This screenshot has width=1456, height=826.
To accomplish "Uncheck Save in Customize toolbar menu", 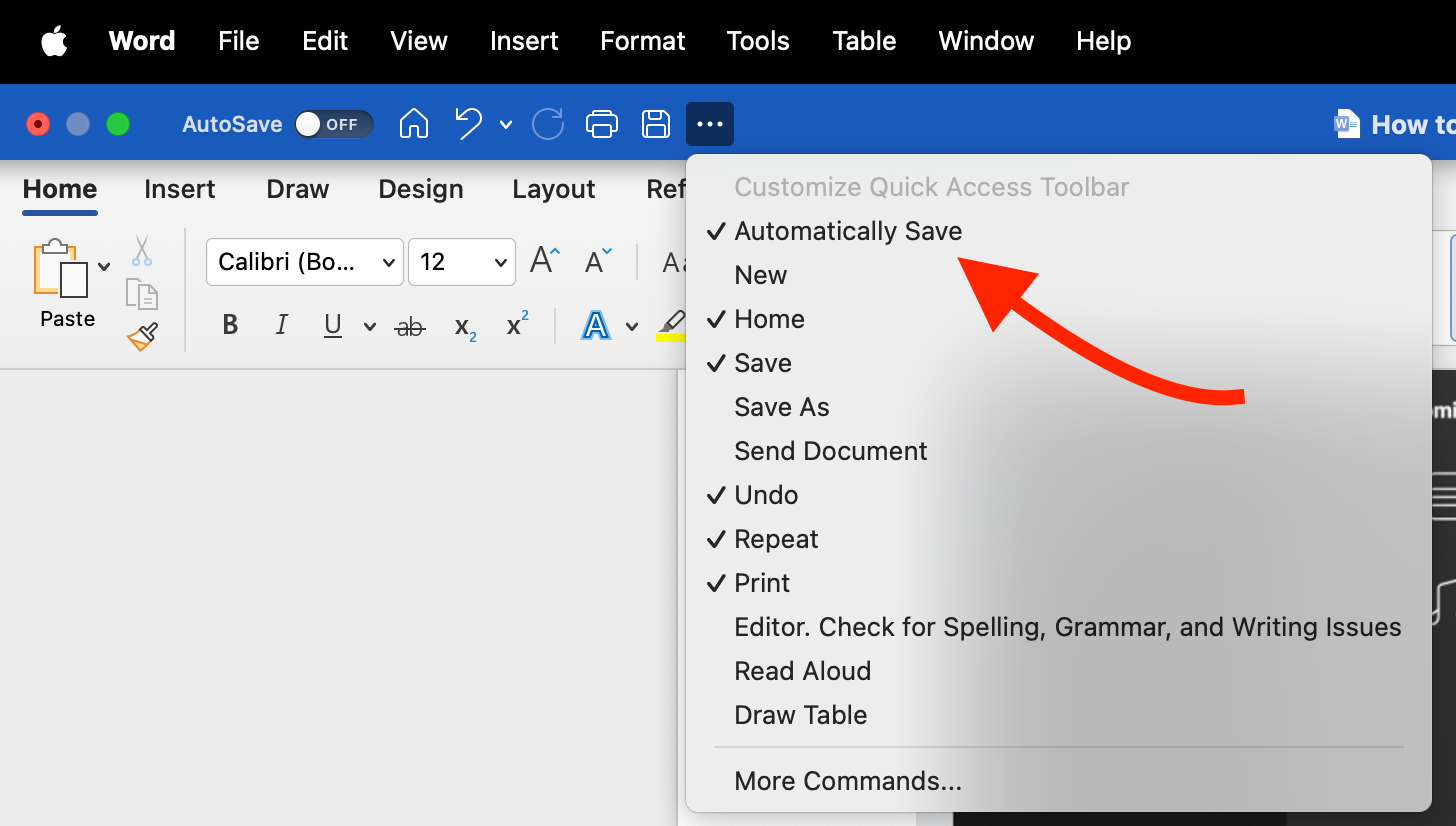I will coord(763,363).
